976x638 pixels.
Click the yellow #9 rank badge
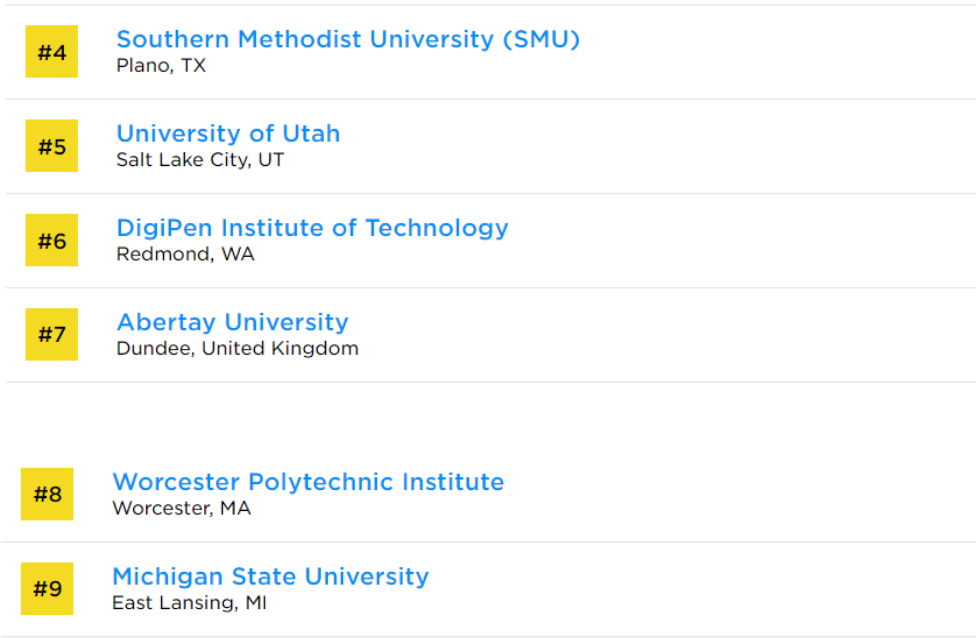(x=47, y=588)
